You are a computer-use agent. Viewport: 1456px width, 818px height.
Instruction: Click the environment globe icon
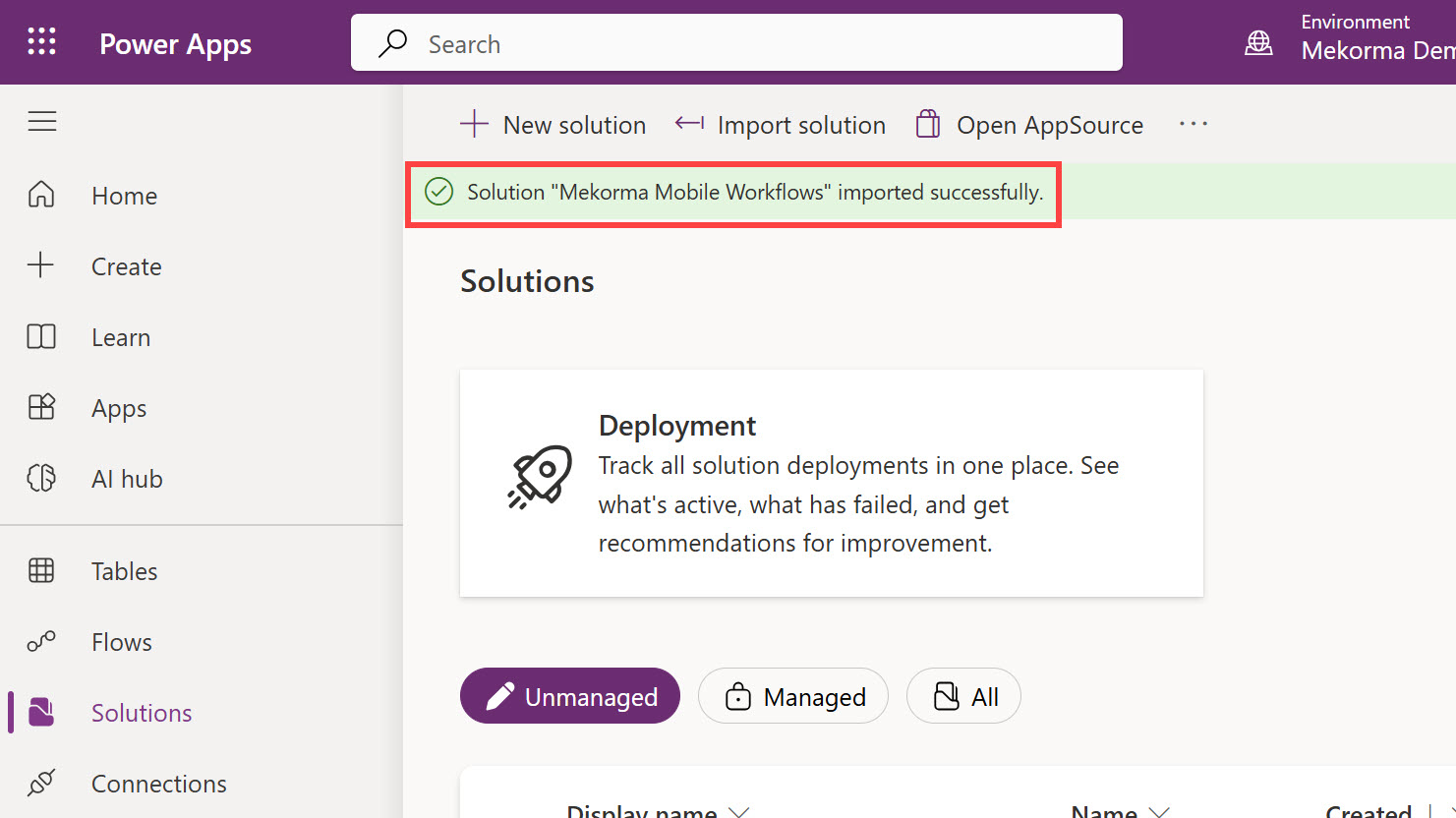1258,42
